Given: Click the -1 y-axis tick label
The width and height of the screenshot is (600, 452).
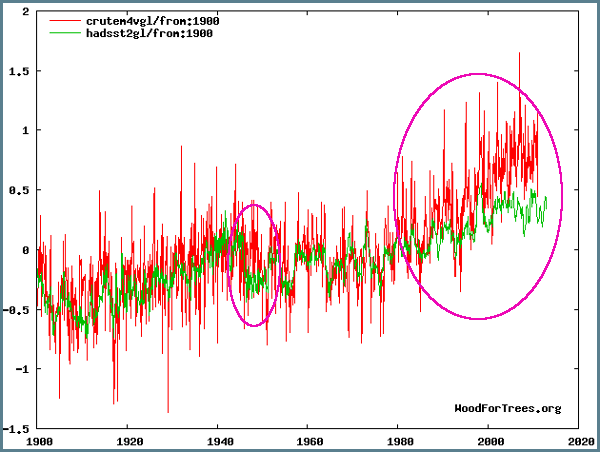Looking at the screenshot, I should point(23,369).
